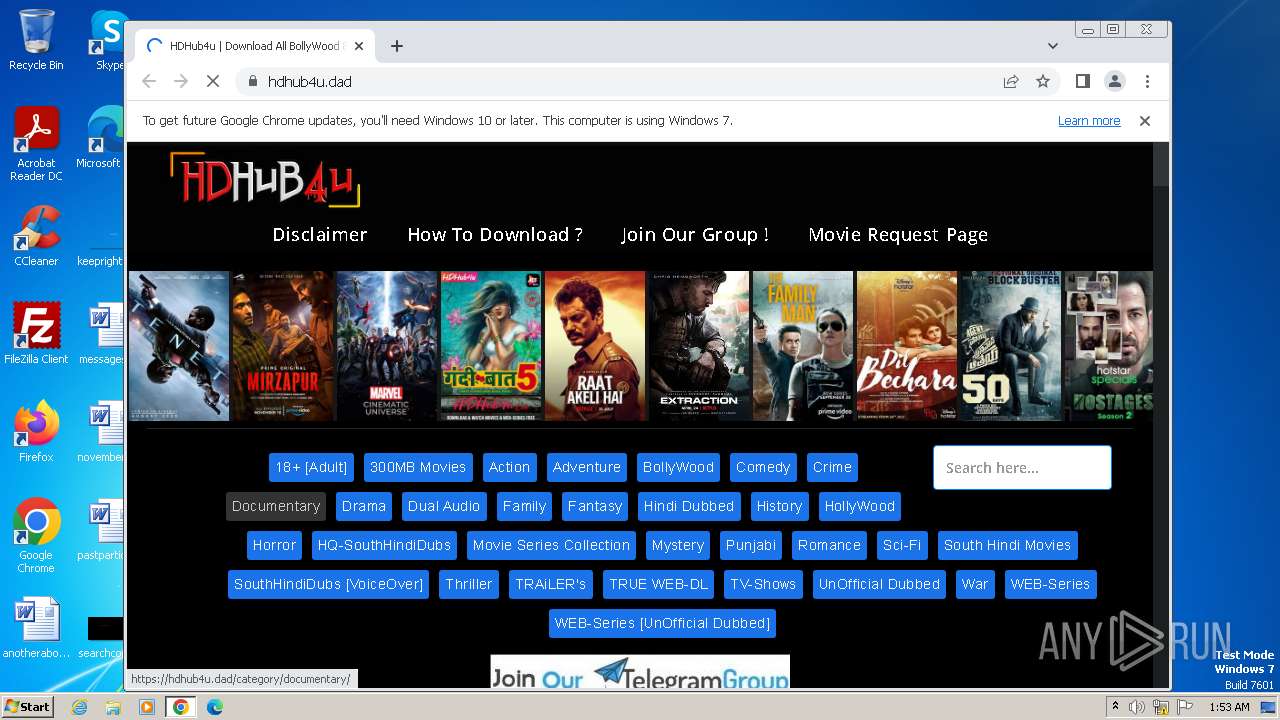This screenshot has height=720, width=1280.
Task: Open the anotherabo document on desktop
Action: [36, 628]
